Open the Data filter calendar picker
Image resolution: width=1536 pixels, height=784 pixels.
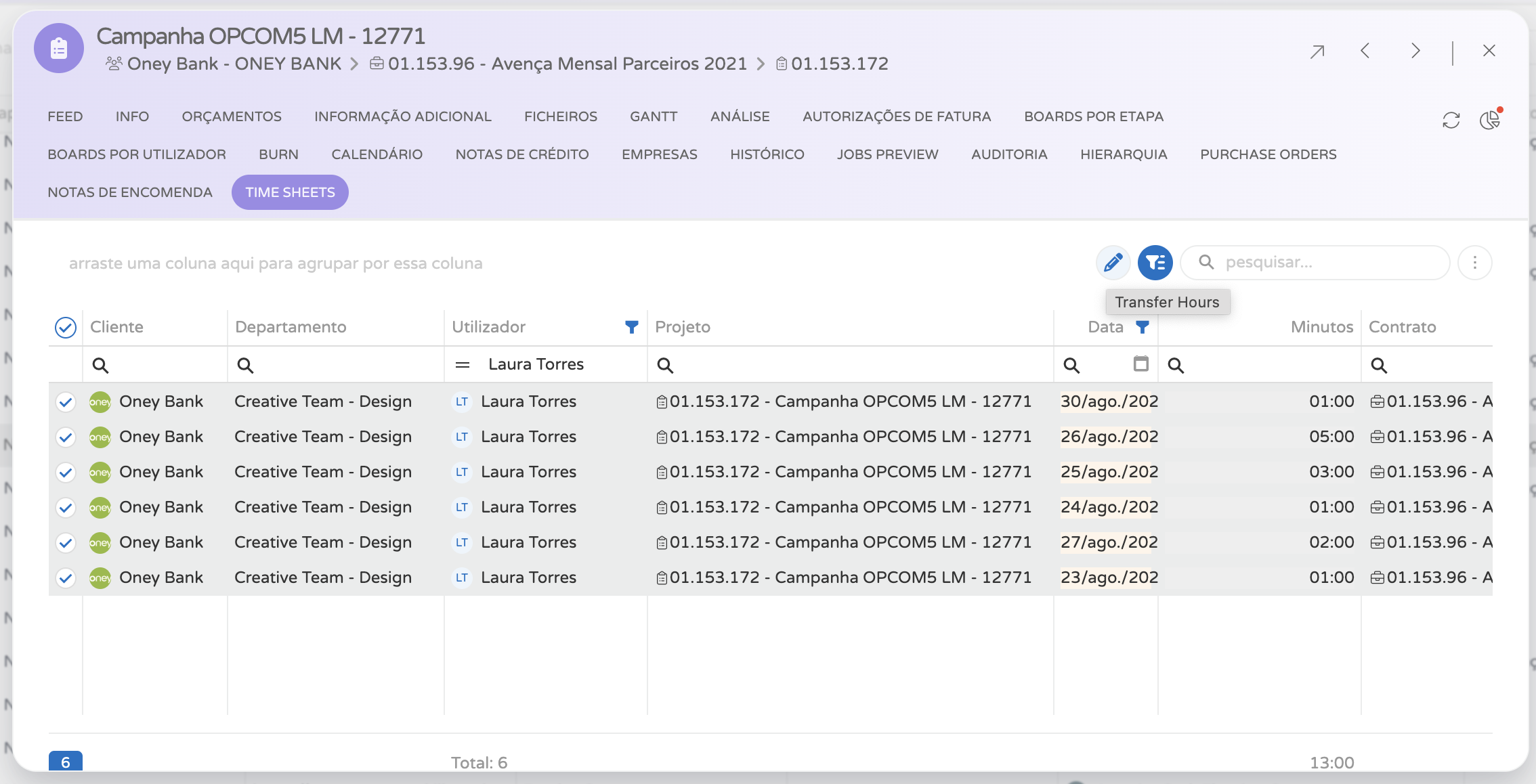pyautogui.click(x=1141, y=364)
